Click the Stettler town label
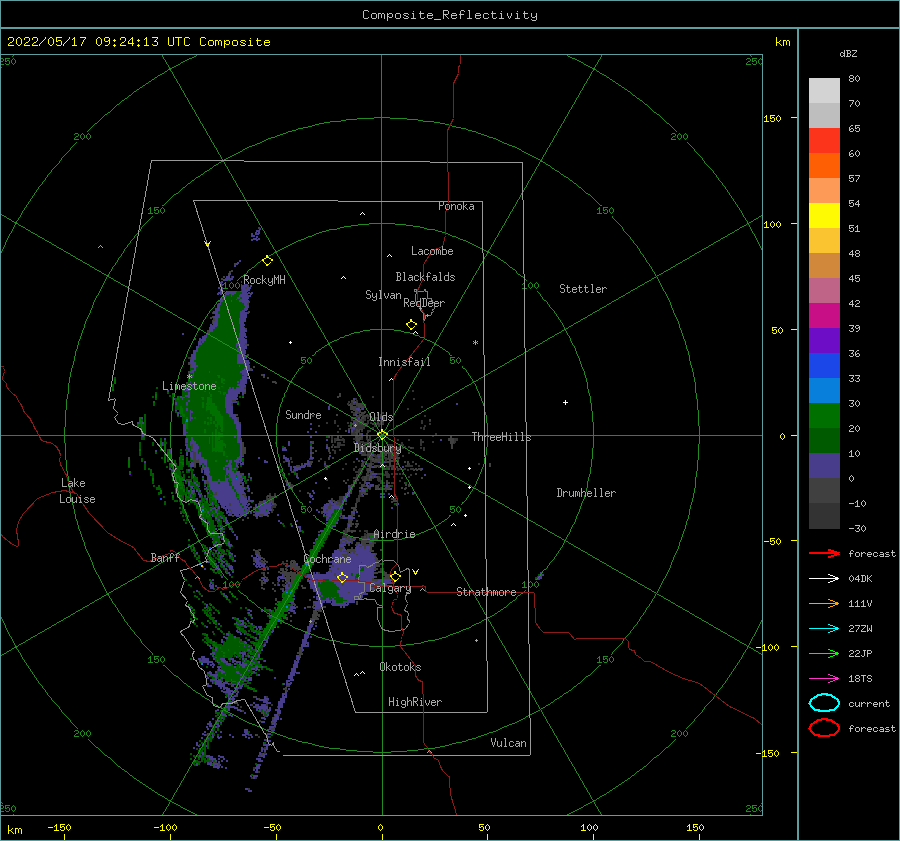The height and width of the screenshot is (841, 900). (583, 289)
